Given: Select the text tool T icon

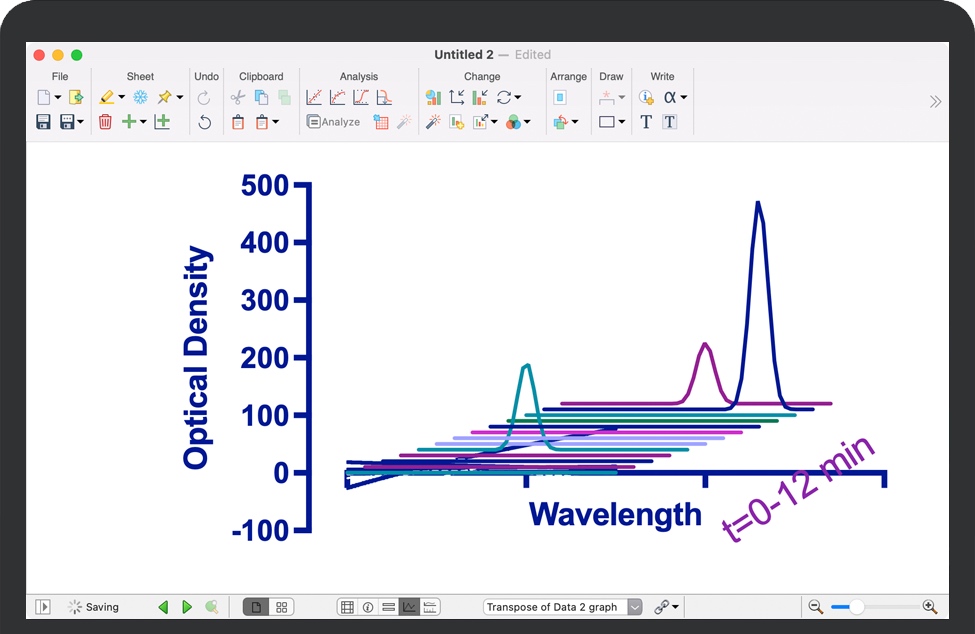Looking at the screenshot, I should tap(646, 122).
